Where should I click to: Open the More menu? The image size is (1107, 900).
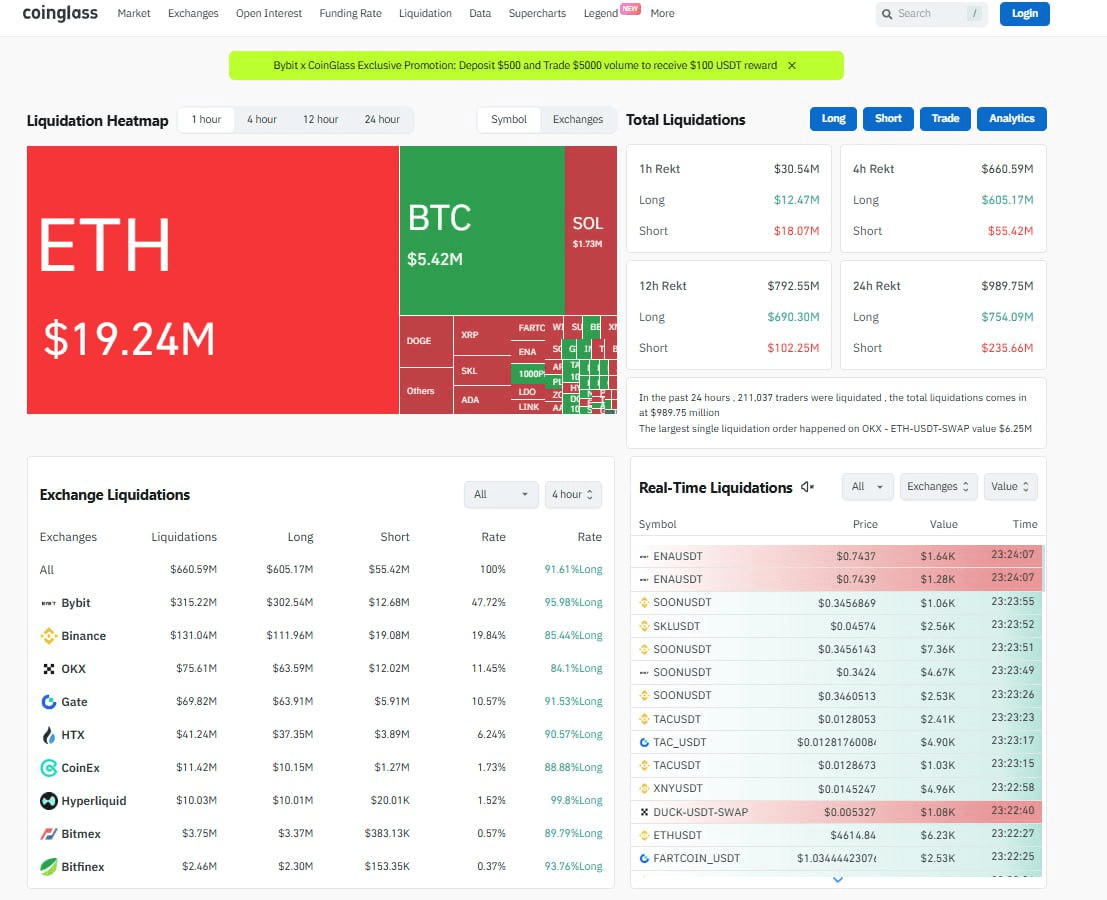pyautogui.click(x=662, y=13)
